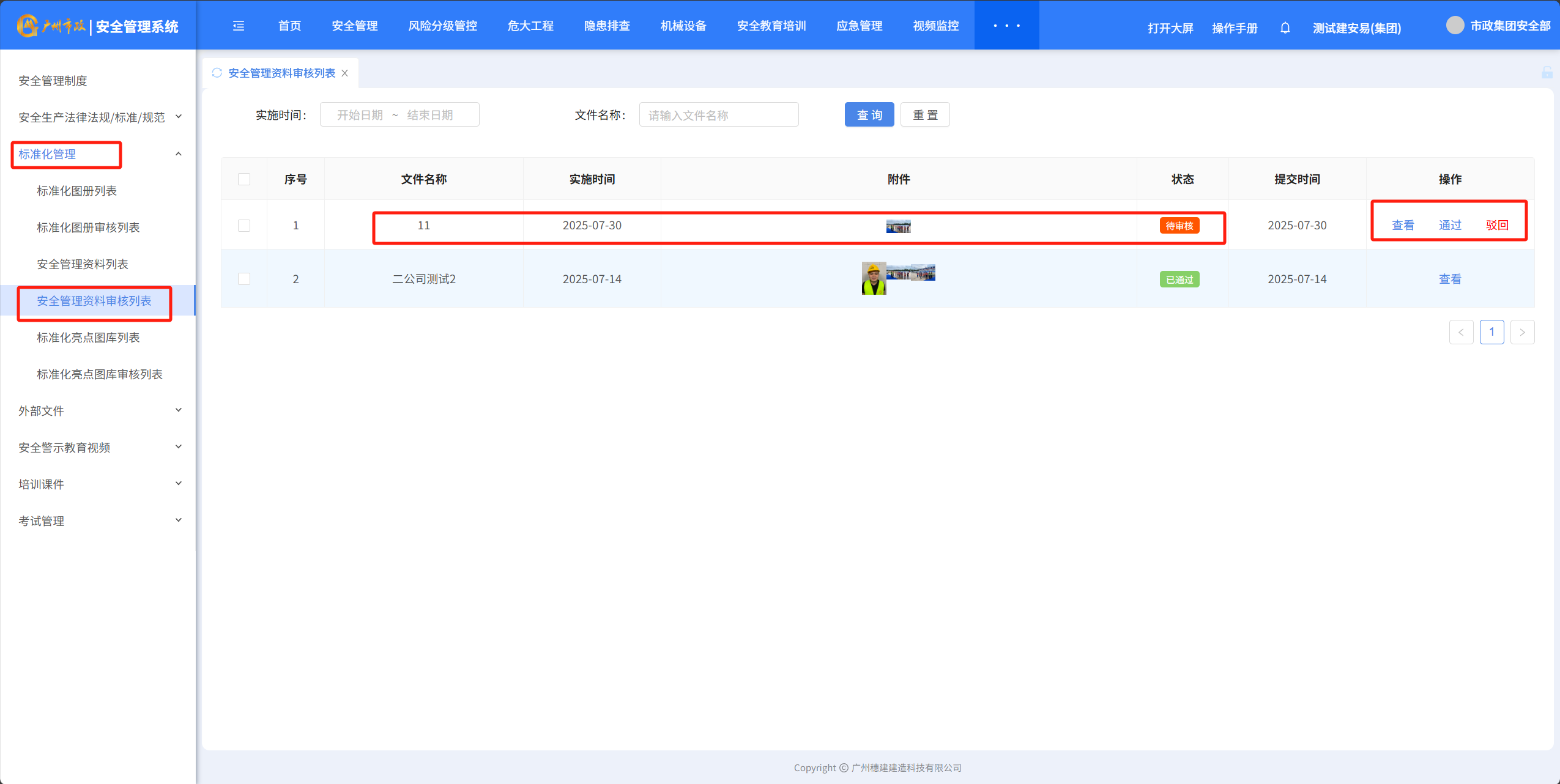
Task: Click the user avatar icon
Action: 1455,26
